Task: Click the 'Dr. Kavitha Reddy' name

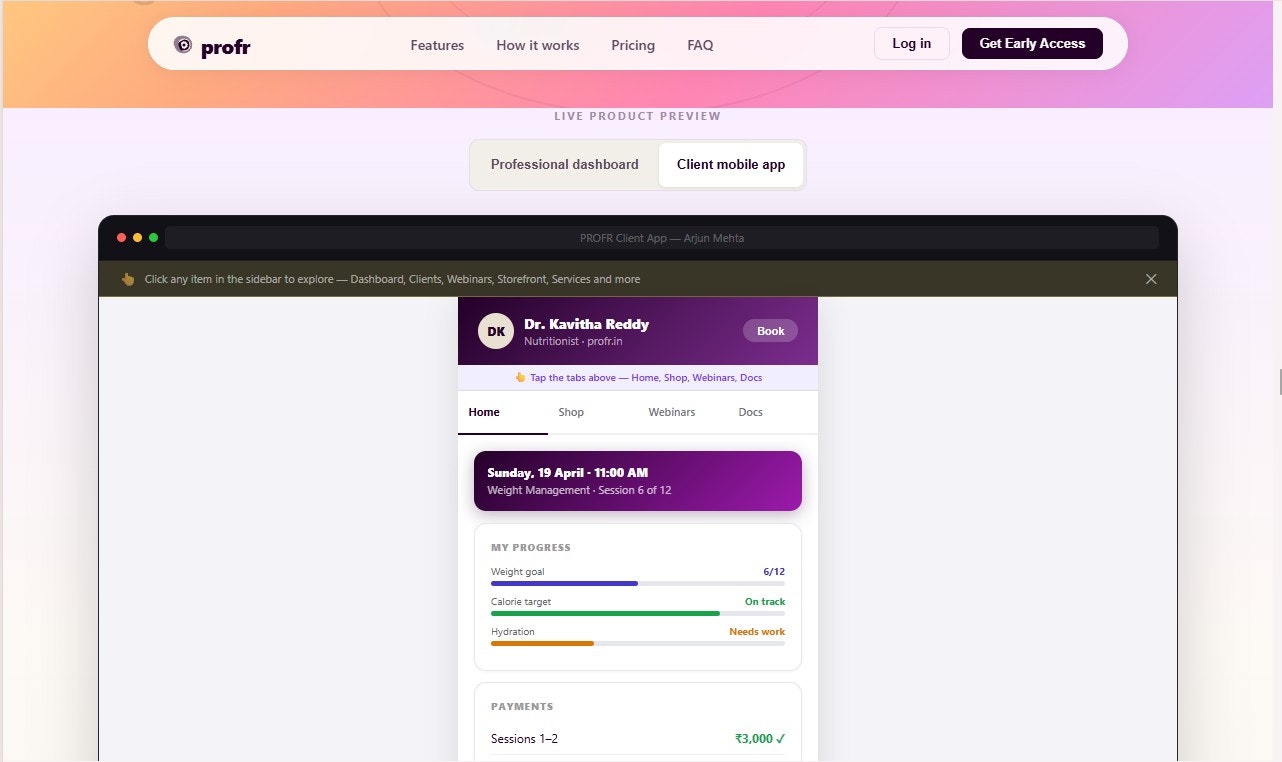Action: [586, 324]
